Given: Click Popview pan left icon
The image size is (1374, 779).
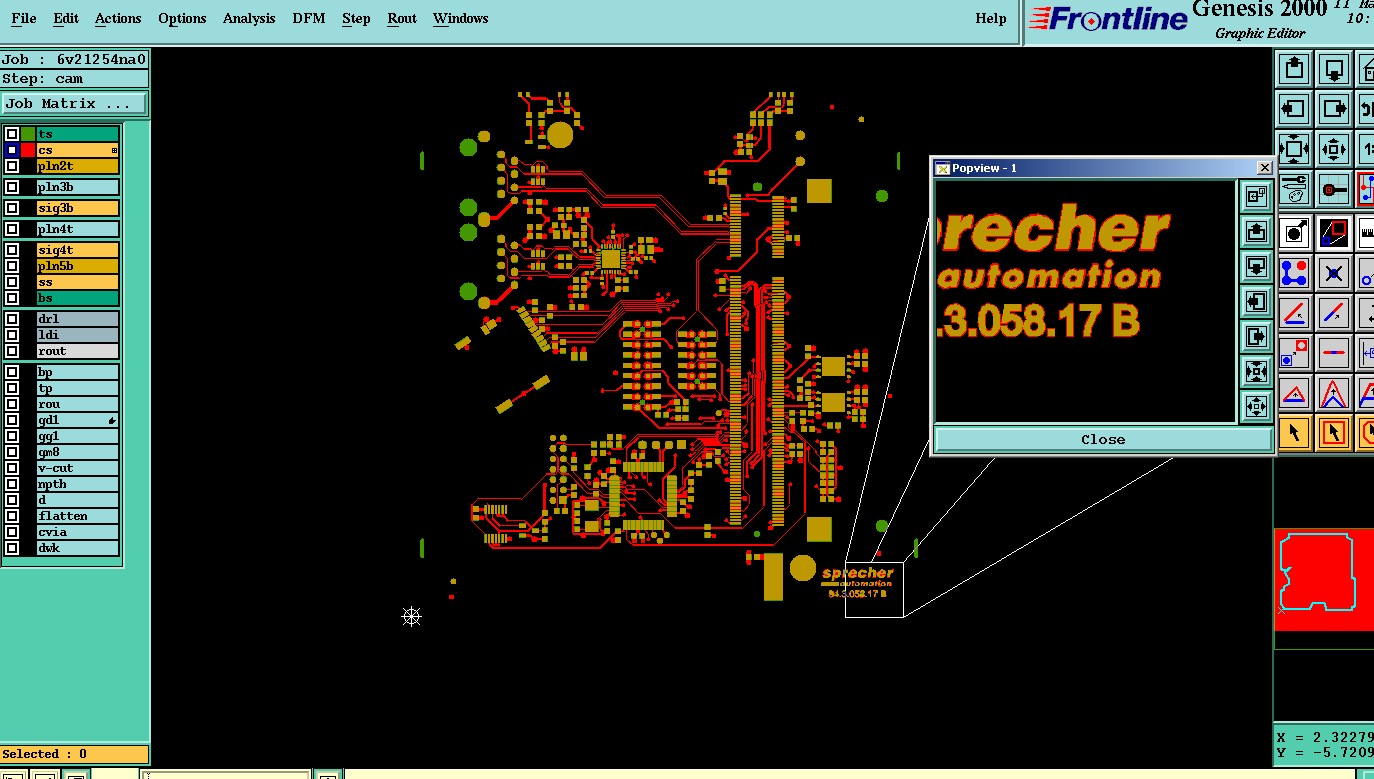Looking at the screenshot, I should (x=1256, y=301).
